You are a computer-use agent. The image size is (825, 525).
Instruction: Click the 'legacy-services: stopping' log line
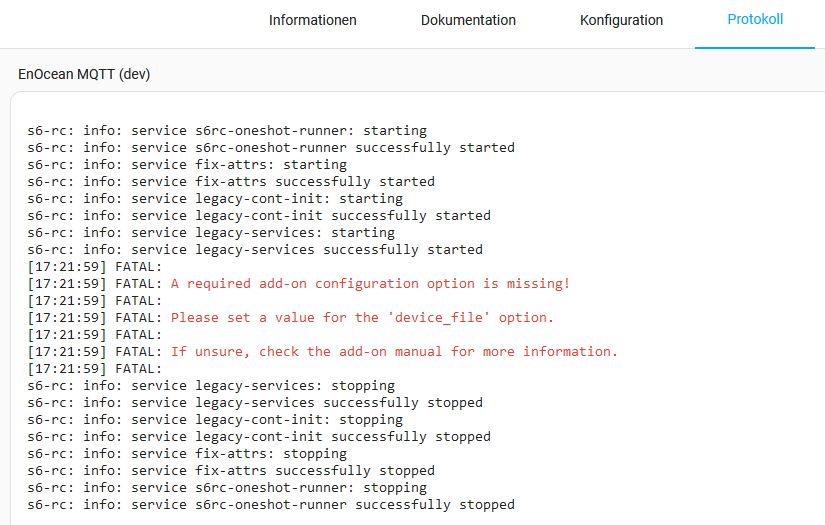coord(211,386)
